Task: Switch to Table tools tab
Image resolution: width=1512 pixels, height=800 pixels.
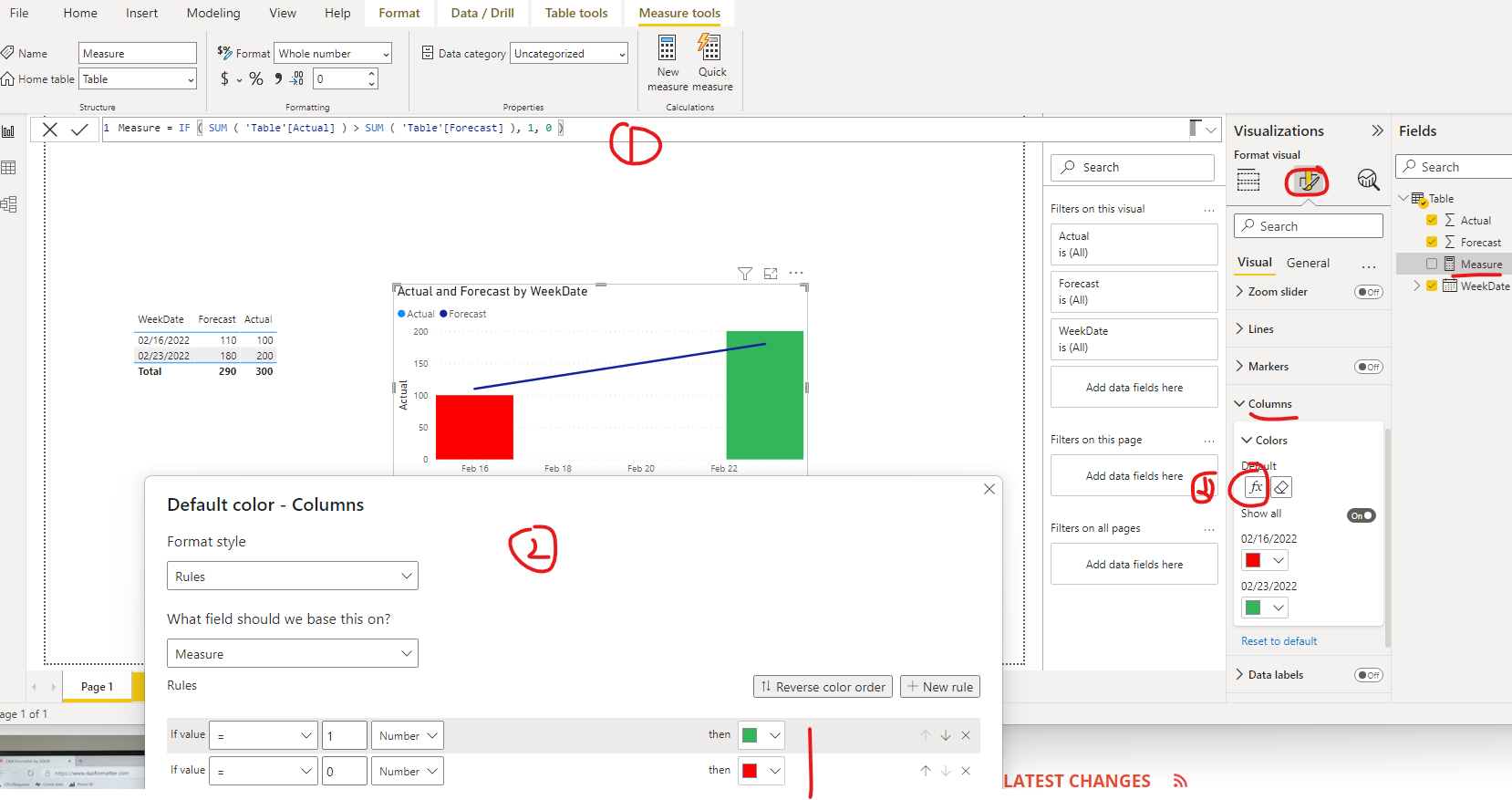Action: (576, 13)
